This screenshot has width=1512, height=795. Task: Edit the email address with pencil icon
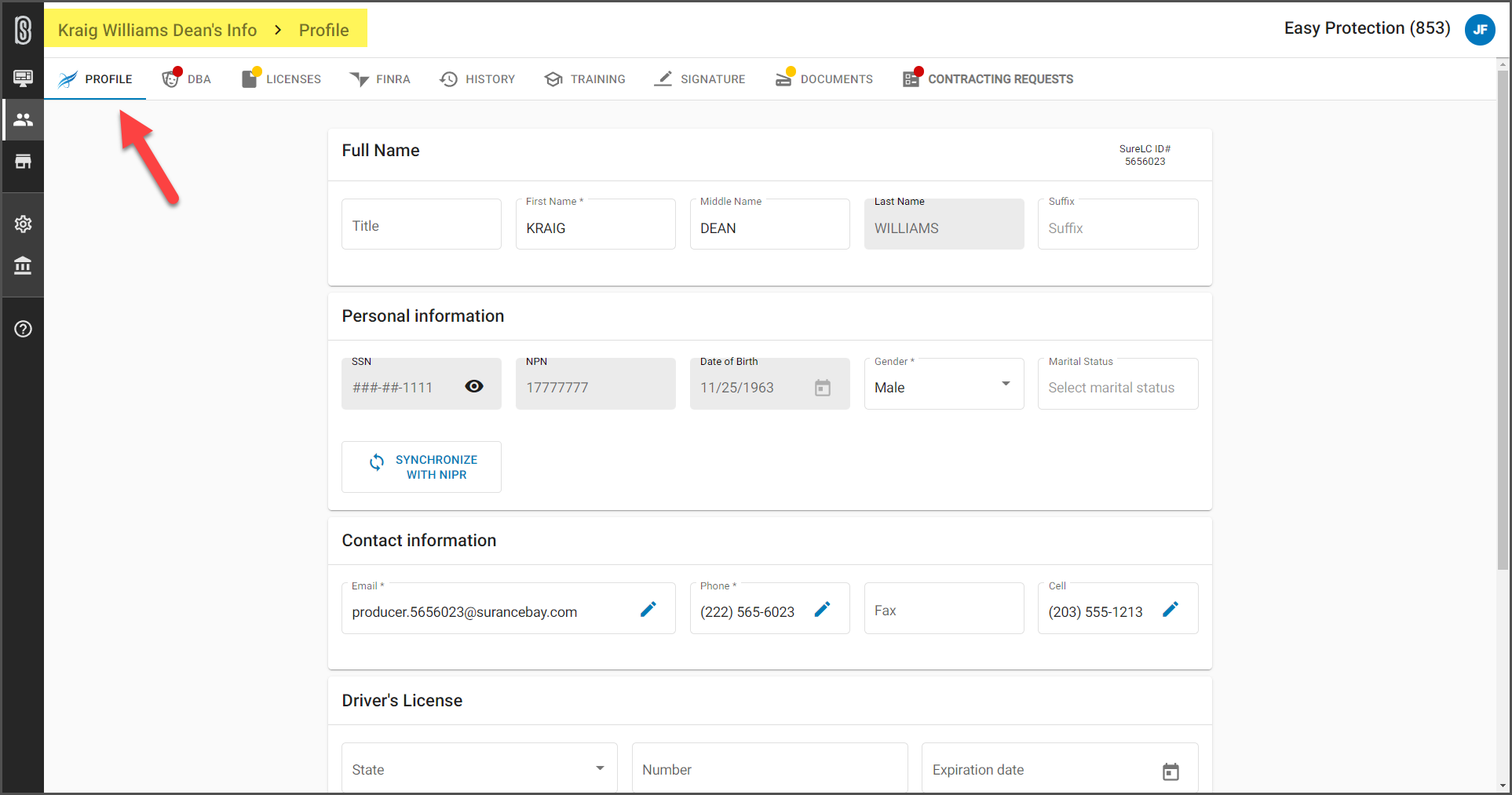click(x=648, y=609)
